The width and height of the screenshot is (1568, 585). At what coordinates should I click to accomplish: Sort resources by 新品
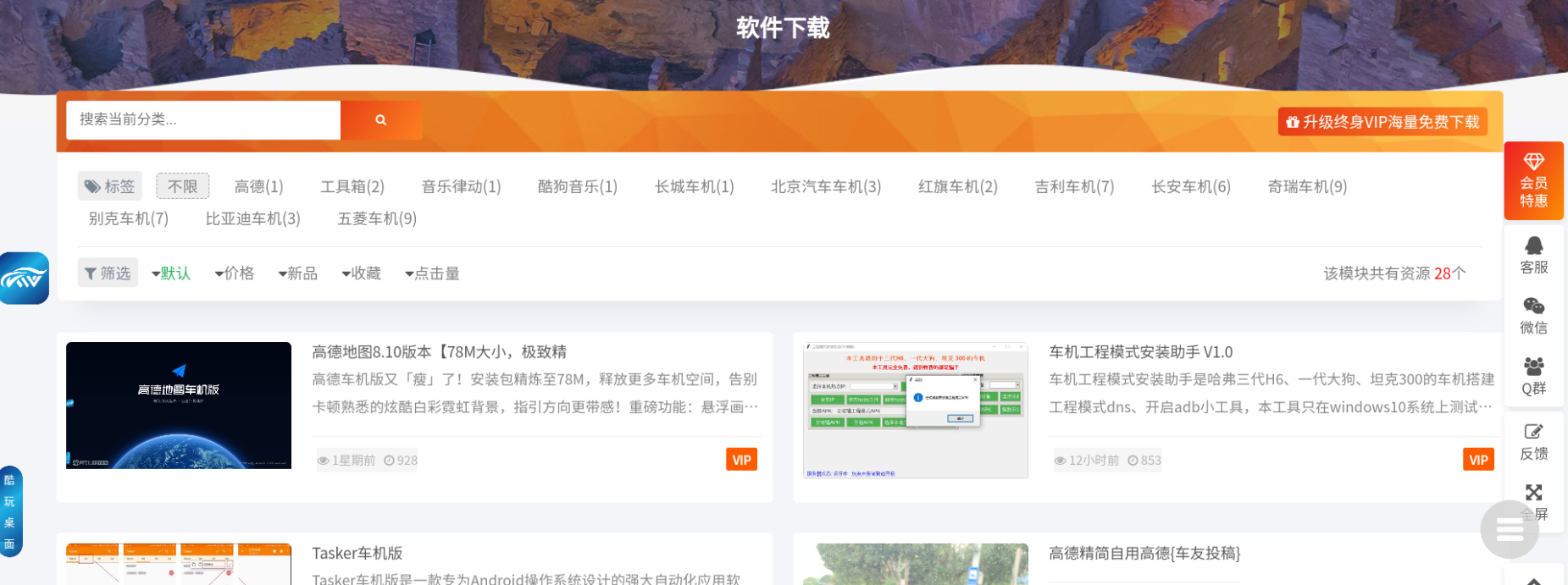pos(298,273)
